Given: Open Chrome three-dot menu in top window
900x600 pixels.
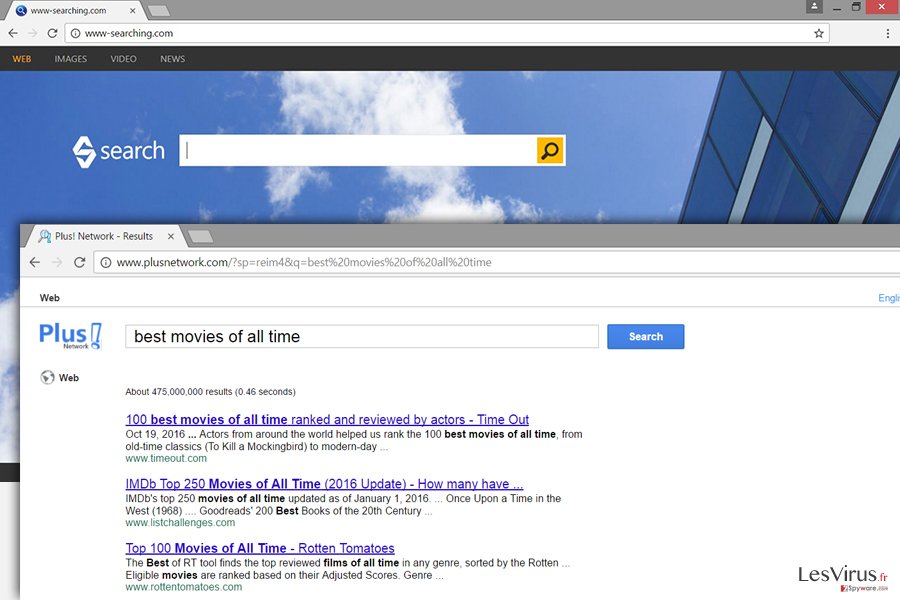Looking at the screenshot, I should pos(888,33).
